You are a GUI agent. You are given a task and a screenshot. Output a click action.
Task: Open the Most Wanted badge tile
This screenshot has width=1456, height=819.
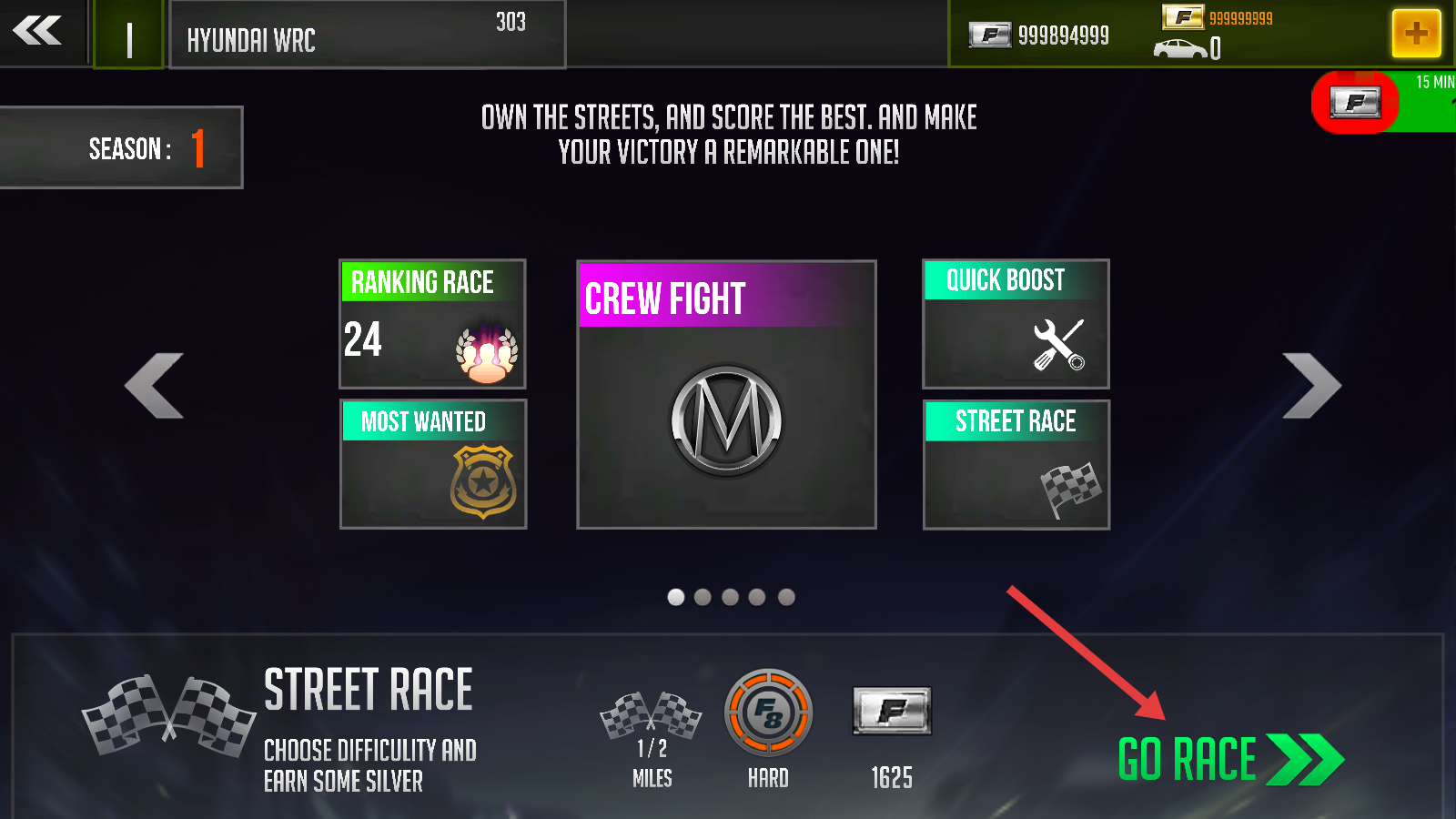pos(433,464)
